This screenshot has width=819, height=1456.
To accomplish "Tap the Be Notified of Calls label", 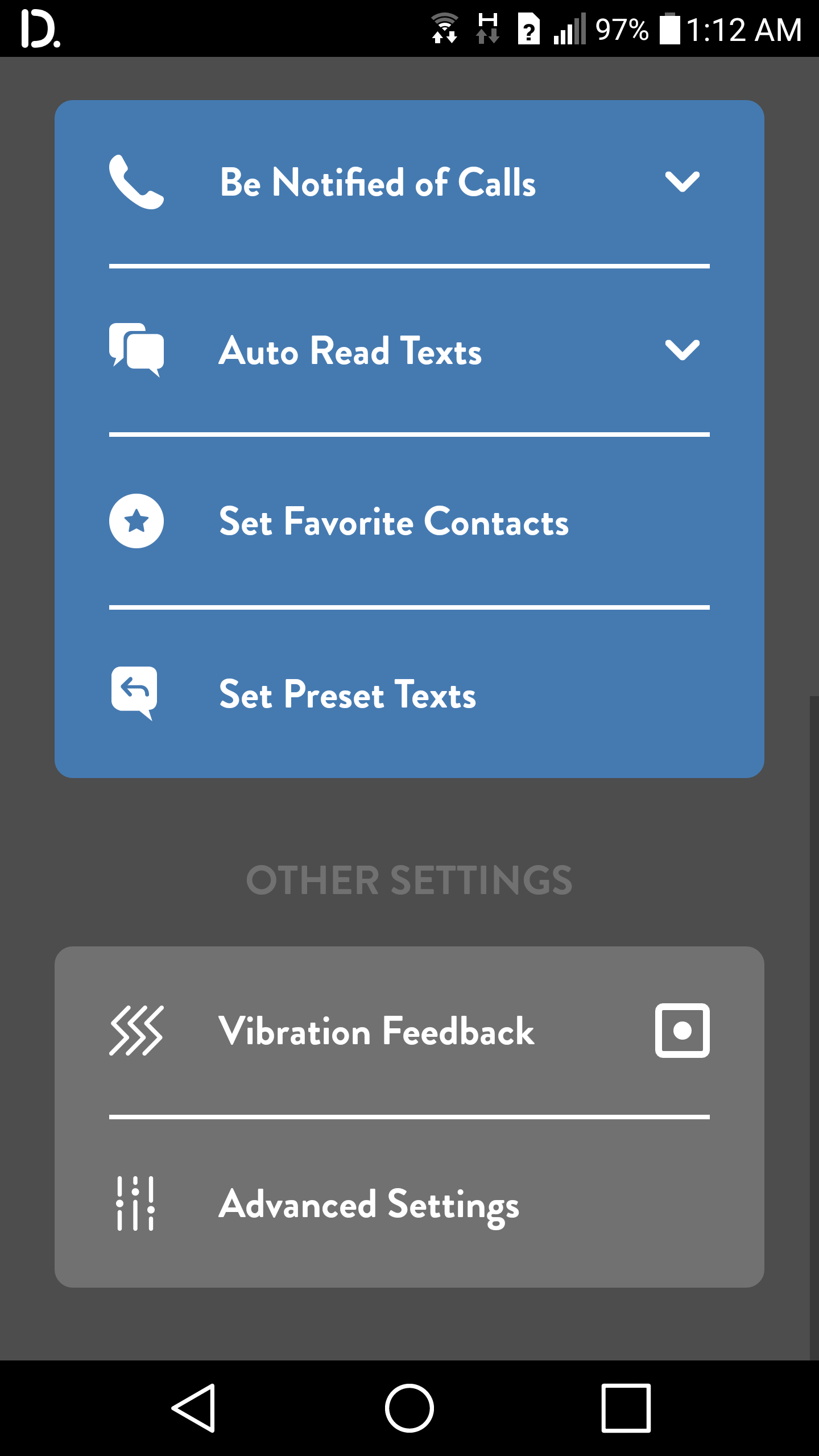I will coord(378,183).
